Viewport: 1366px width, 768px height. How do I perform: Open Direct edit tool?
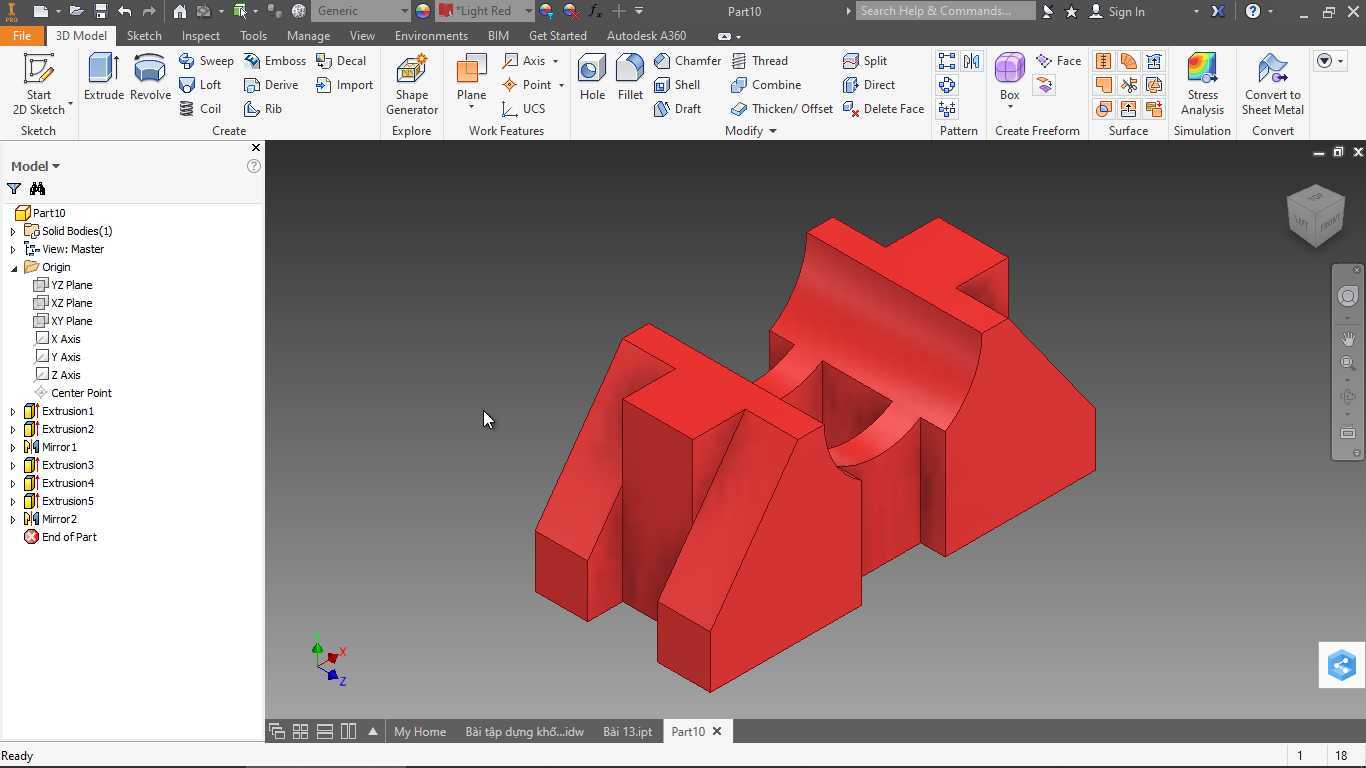[x=869, y=85]
